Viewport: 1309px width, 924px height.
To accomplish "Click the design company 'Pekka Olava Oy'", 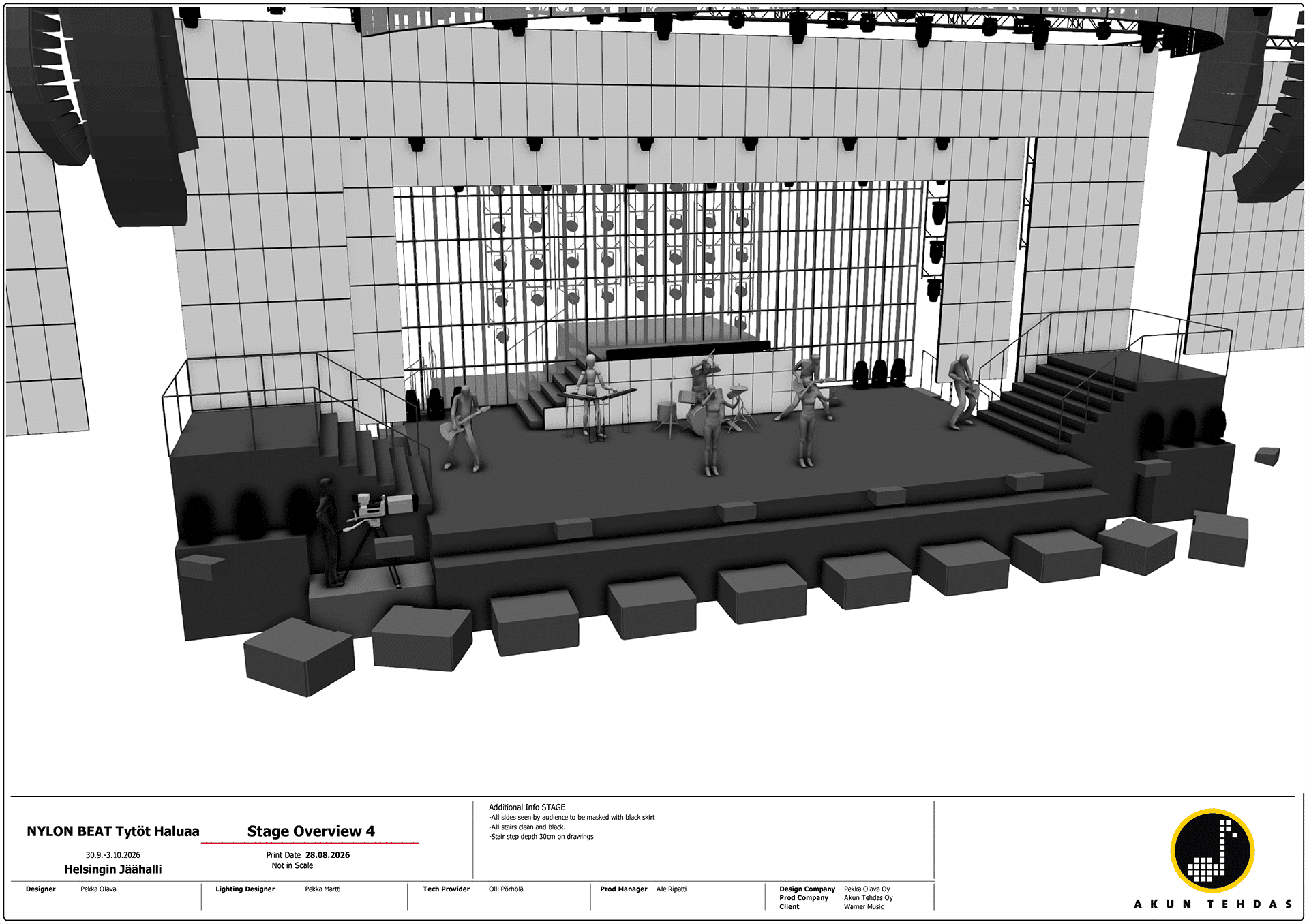I will [x=867, y=889].
